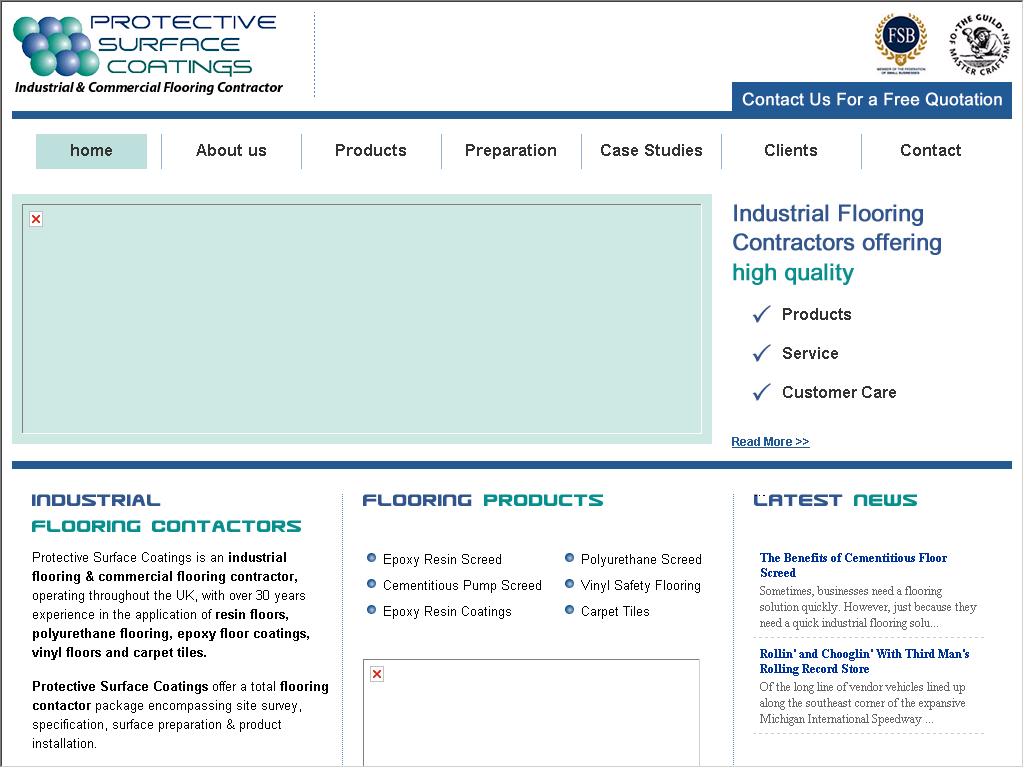Open the About us page
Screen dimensions: 1024x768
coord(231,151)
